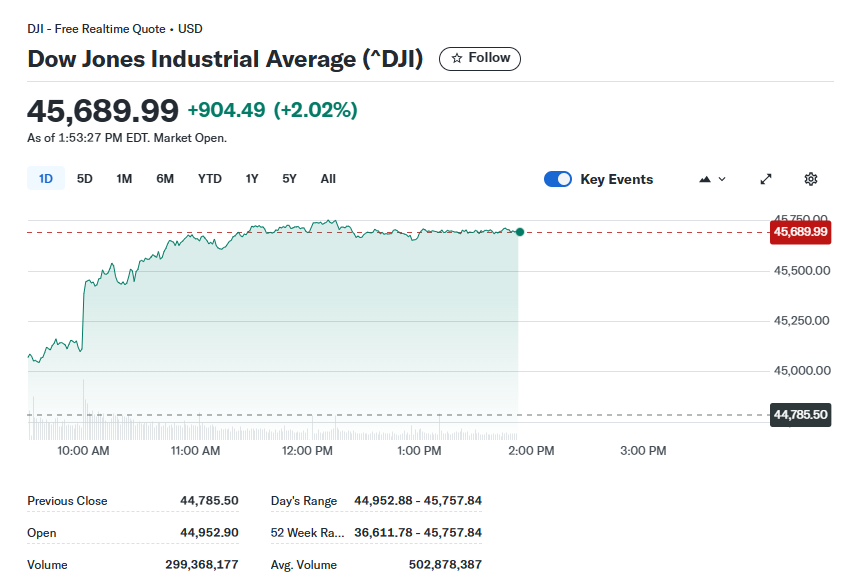Select the 1M range tab
The height and width of the screenshot is (587, 856).
pos(124,179)
